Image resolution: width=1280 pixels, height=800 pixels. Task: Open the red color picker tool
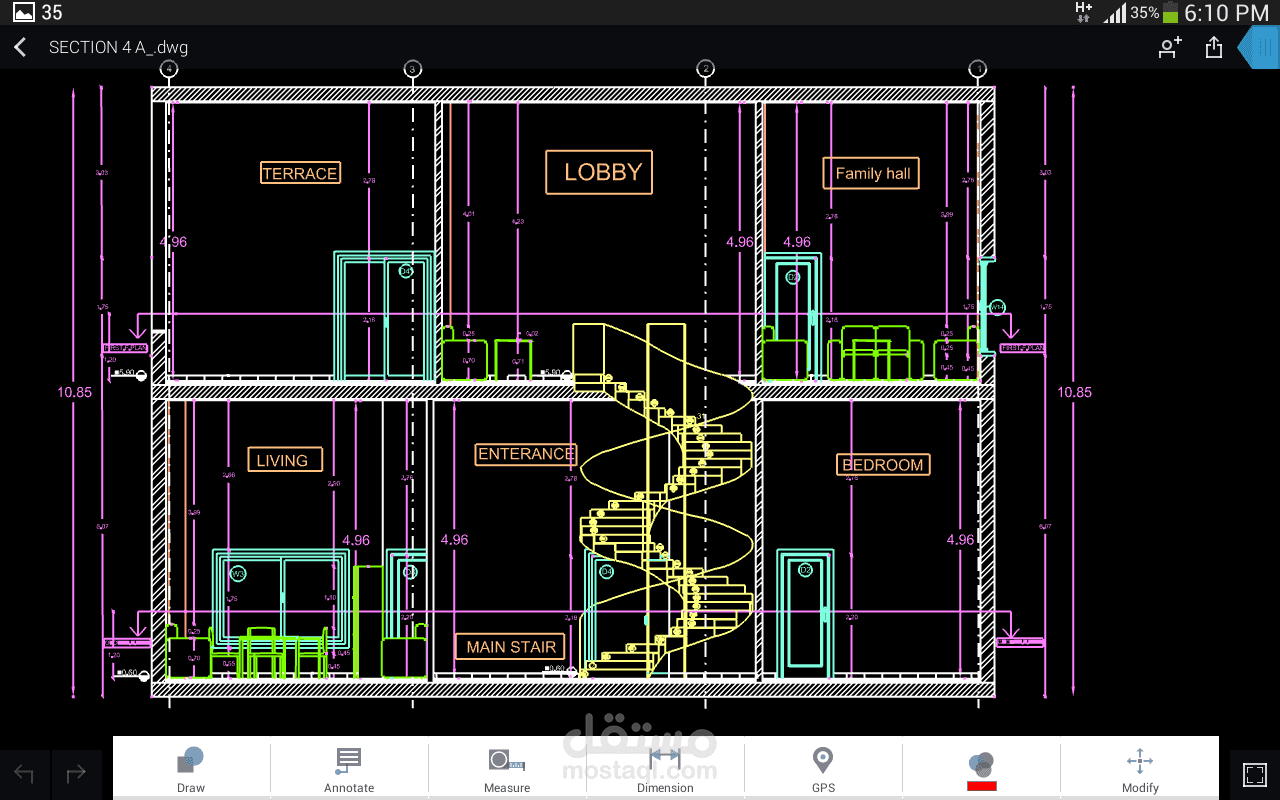pyautogui.click(x=981, y=771)
